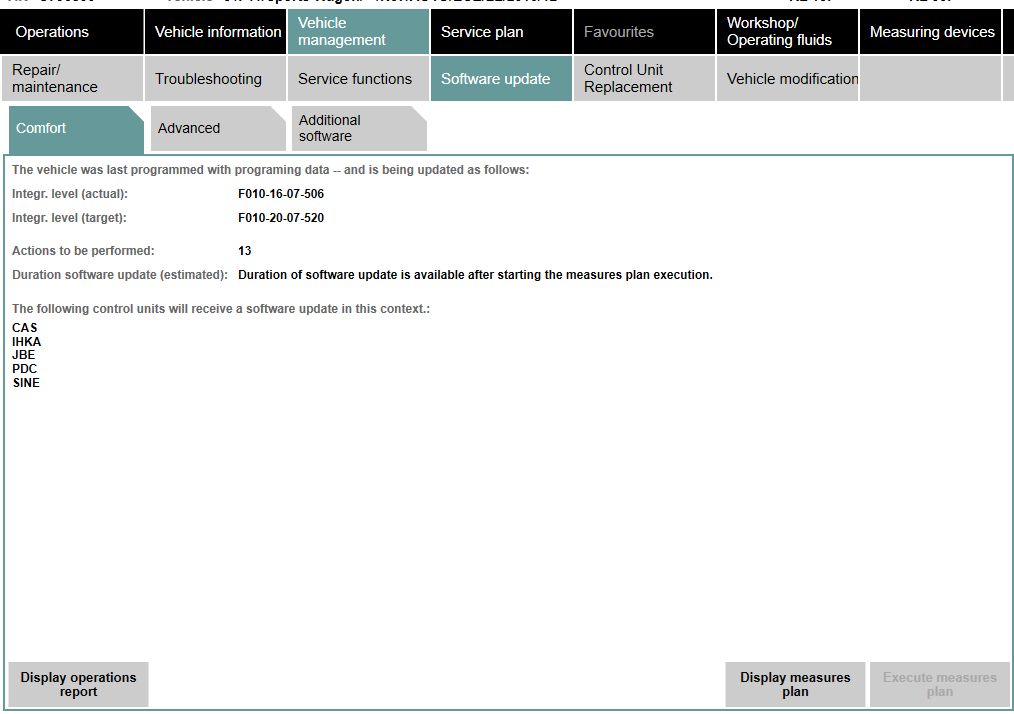Open Workshop/Operating fluids section

coord(787,32)
